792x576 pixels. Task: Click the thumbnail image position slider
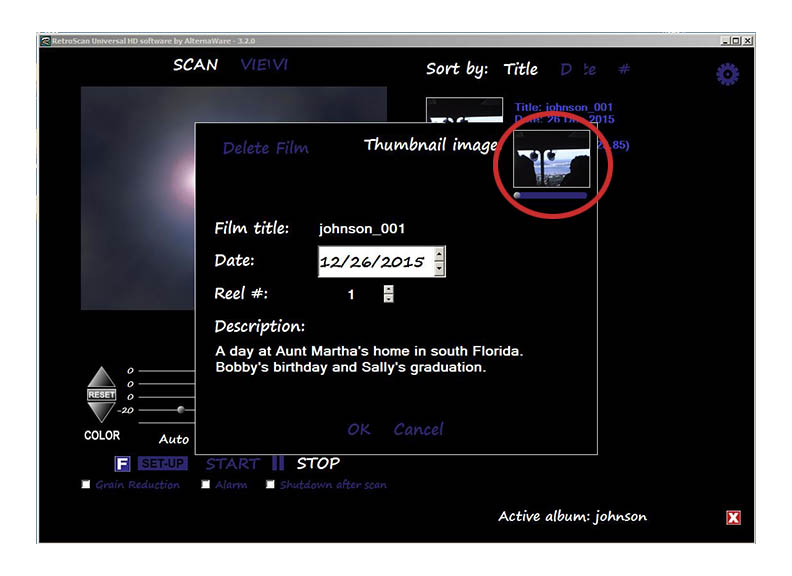tap(550, 195)
